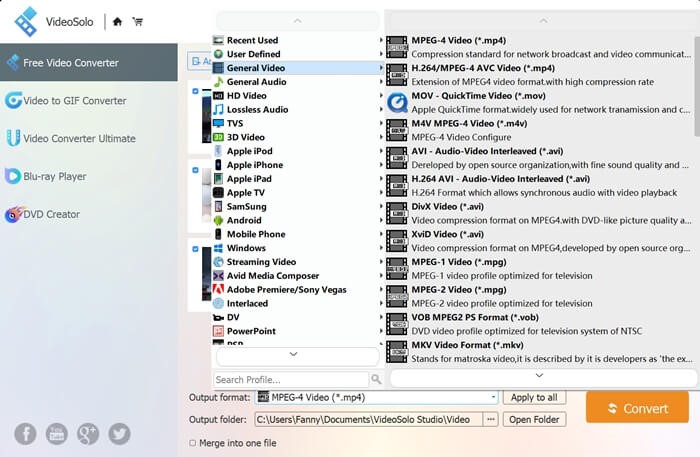The image size is (700, 457).
Task: Select Free Video Converter in sidebar
Action: (x=89, y=62)
